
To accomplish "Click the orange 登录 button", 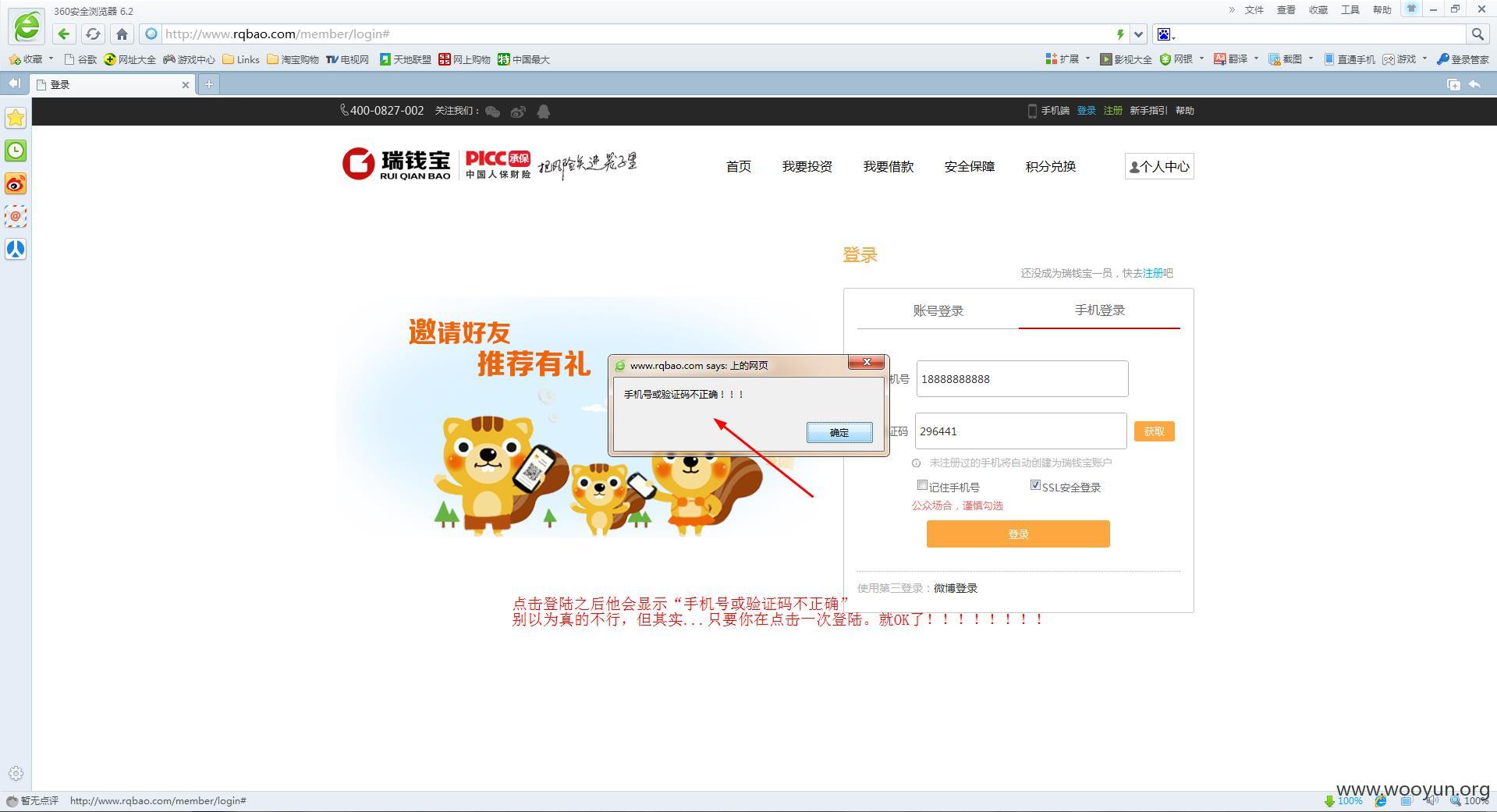I will pyautogui.click(x=1018, y=534).
